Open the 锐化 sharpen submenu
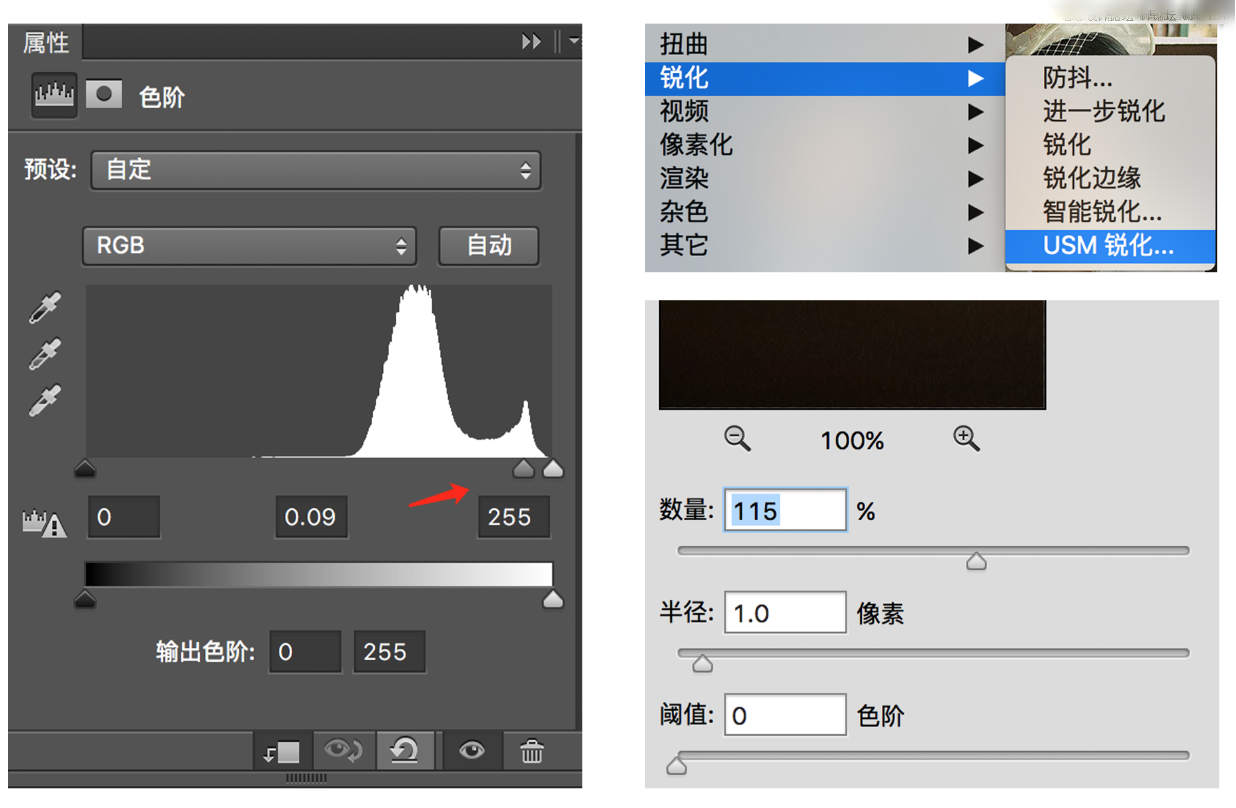Image resolution: width=1236 pixels, height=808 pixels. pyautogui.click(x=825, y=78)
